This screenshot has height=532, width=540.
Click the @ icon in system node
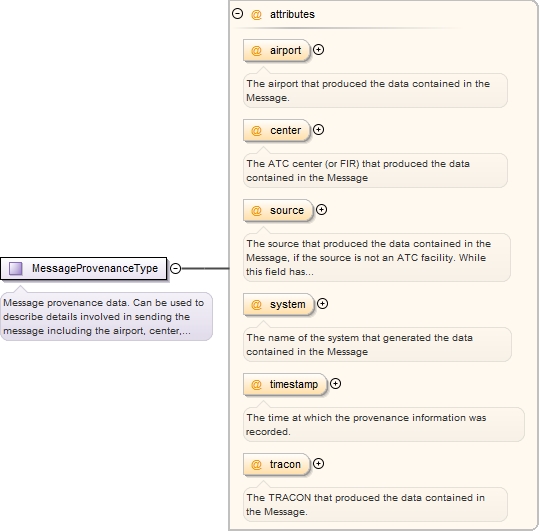coord(256,304)
